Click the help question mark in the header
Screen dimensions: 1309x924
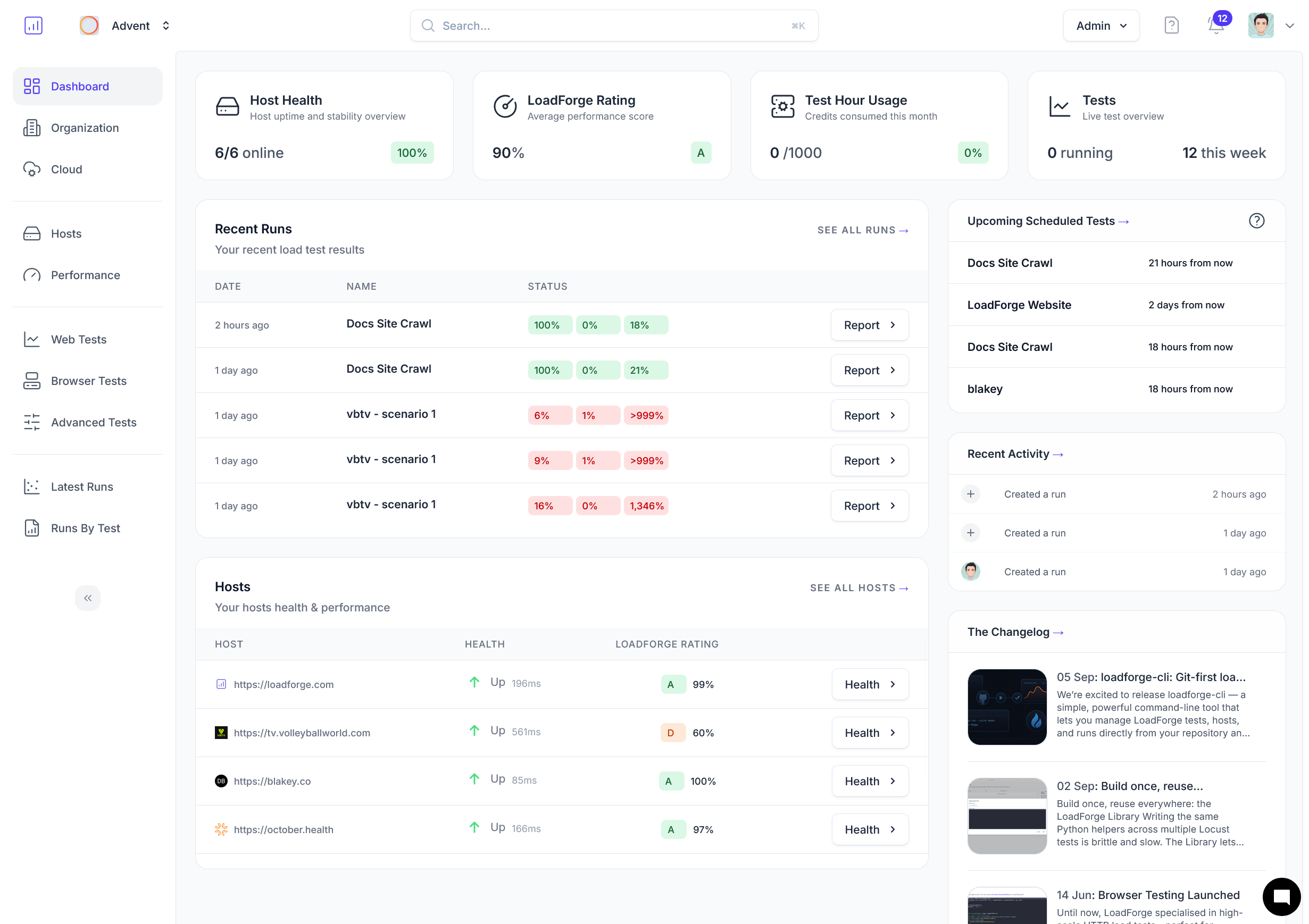[x=1171, y=26]
